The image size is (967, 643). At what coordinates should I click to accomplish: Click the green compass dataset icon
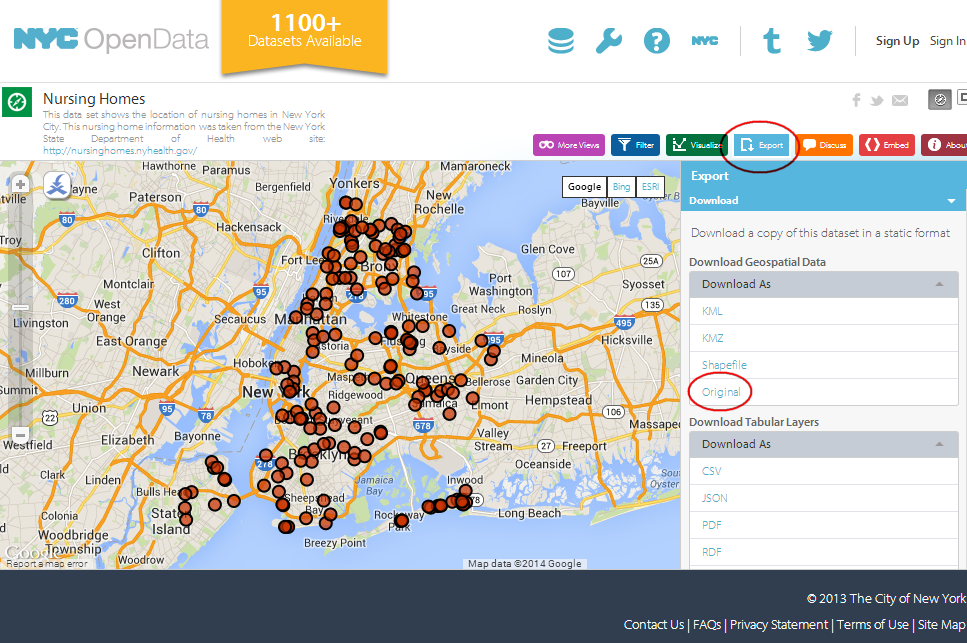tap(17, 102)
